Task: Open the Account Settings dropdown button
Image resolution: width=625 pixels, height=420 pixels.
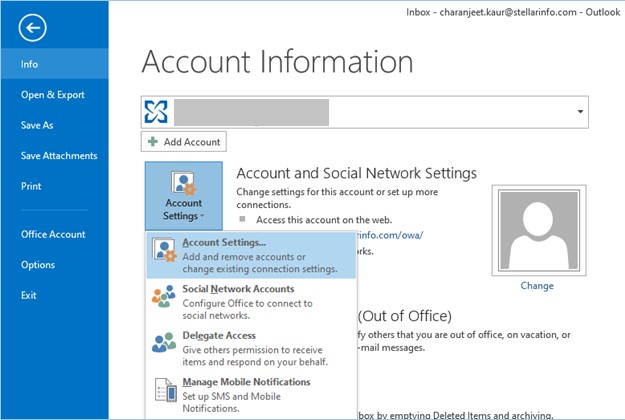Action: (184, 196)
